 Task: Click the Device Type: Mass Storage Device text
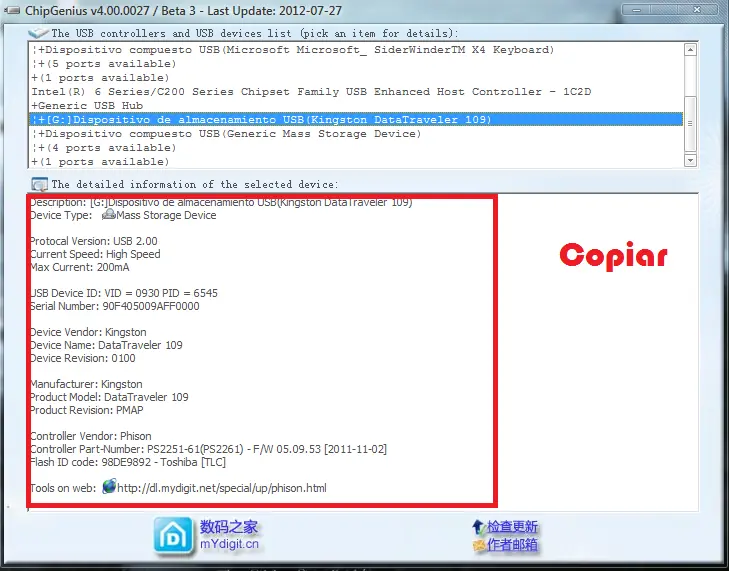pyautogui.click(x=123, y=215)
